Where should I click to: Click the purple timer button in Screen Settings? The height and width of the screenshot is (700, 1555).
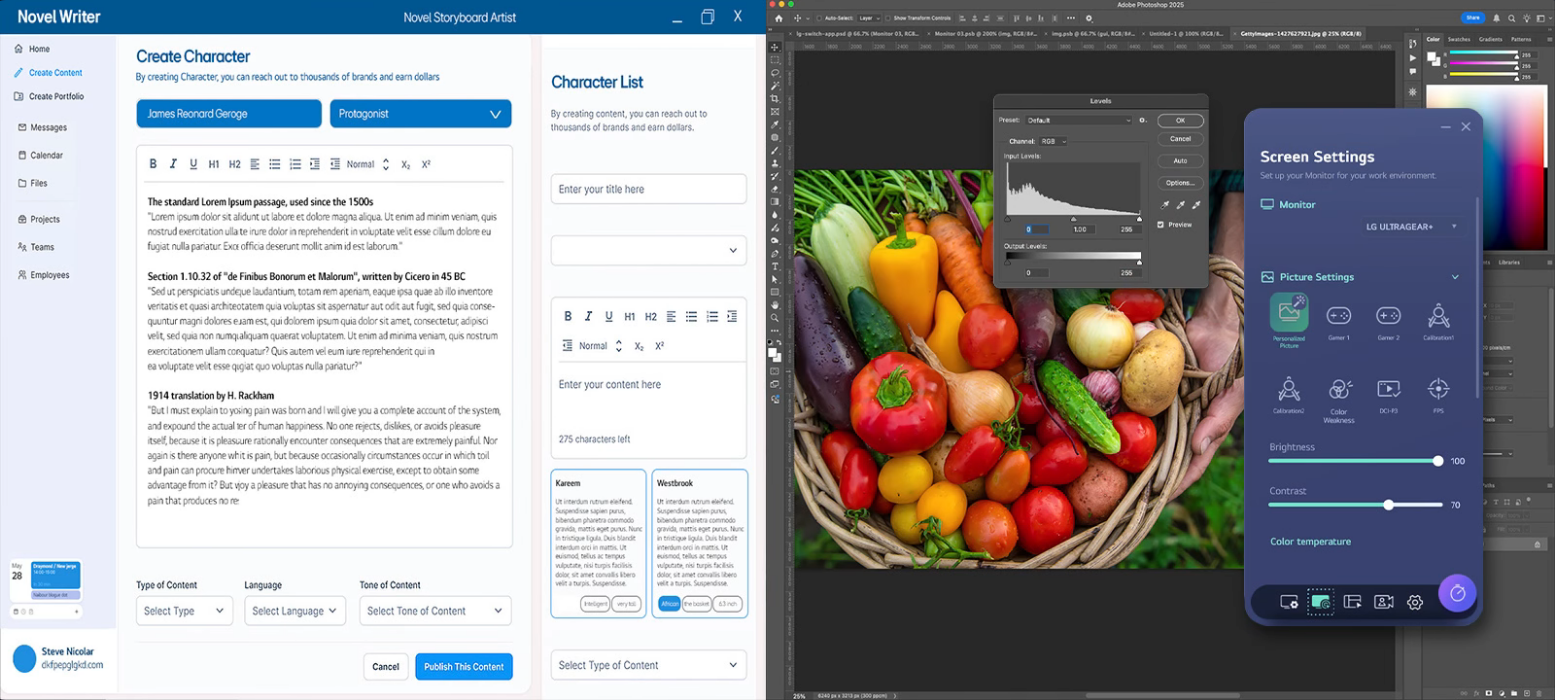(x=1457, y=593)
